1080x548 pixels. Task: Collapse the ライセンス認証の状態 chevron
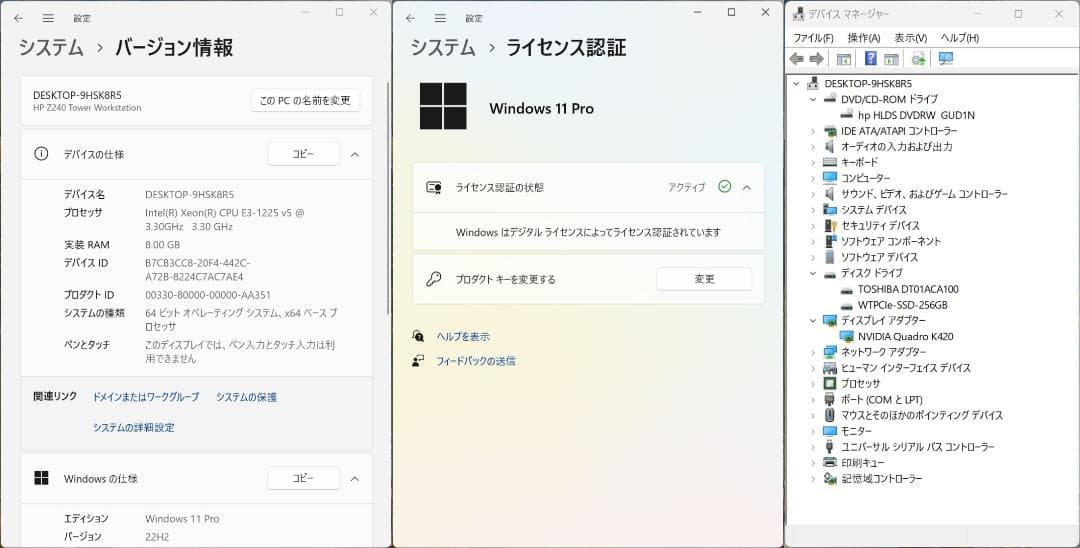tap(747, 187)
